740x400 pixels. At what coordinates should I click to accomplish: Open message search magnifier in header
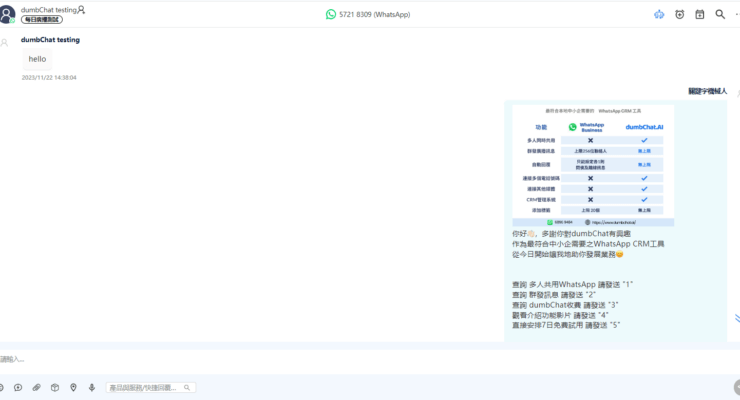pyautogui.click(x=720, y=15)
